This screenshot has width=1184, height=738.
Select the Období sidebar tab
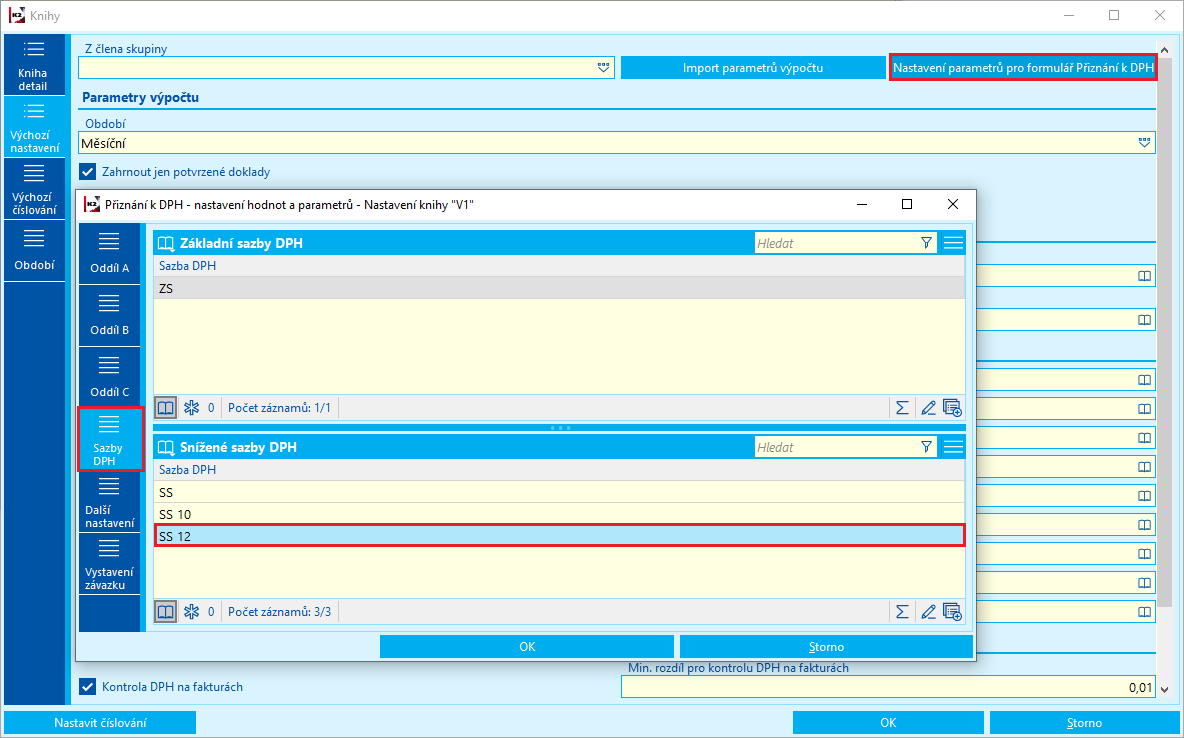[34, 251]
